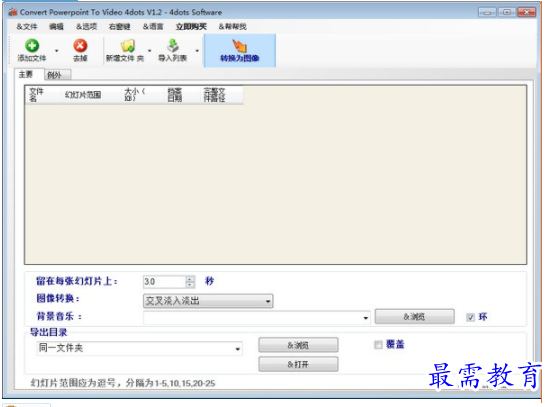The height and width of the screenshot is (407, 550).
Task: Open the Help (&帮帮我) menu
Action: [x=232, y=27]
